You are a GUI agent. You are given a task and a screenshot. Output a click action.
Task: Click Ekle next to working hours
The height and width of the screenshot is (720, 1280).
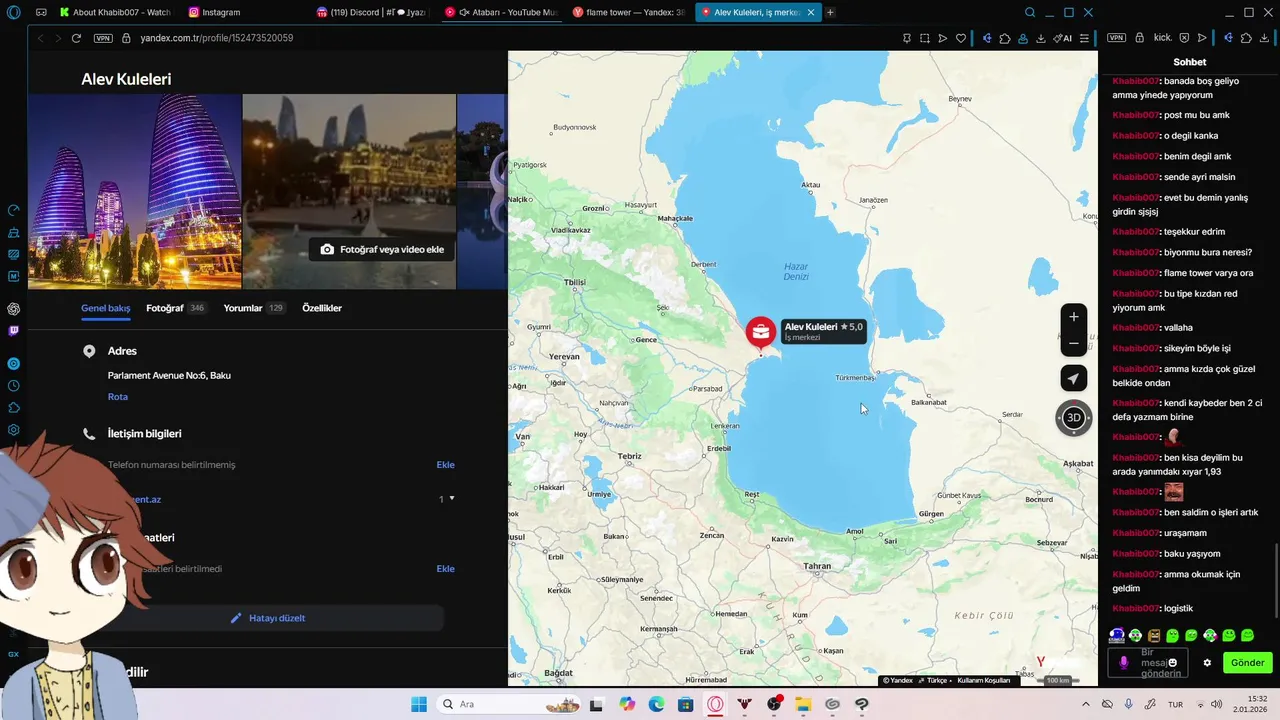click(x=445, y=569)
